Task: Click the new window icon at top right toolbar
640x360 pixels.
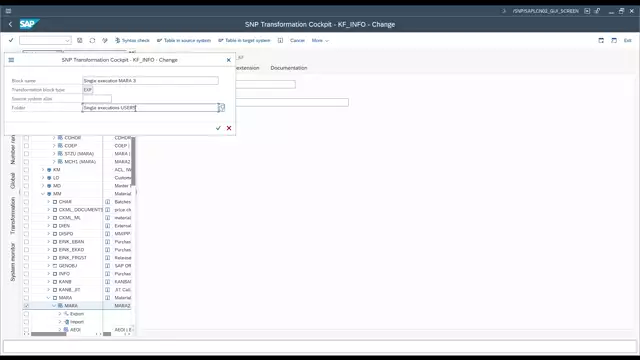Action: click(x=601, y=40)
